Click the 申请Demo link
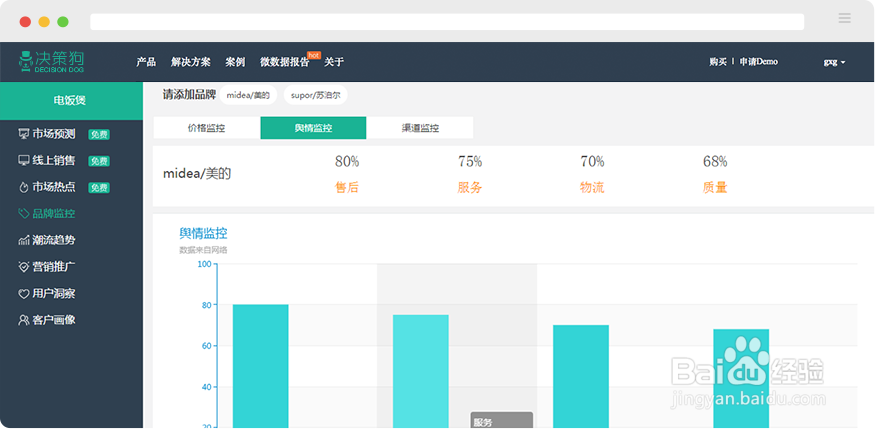 pos(758,62)
